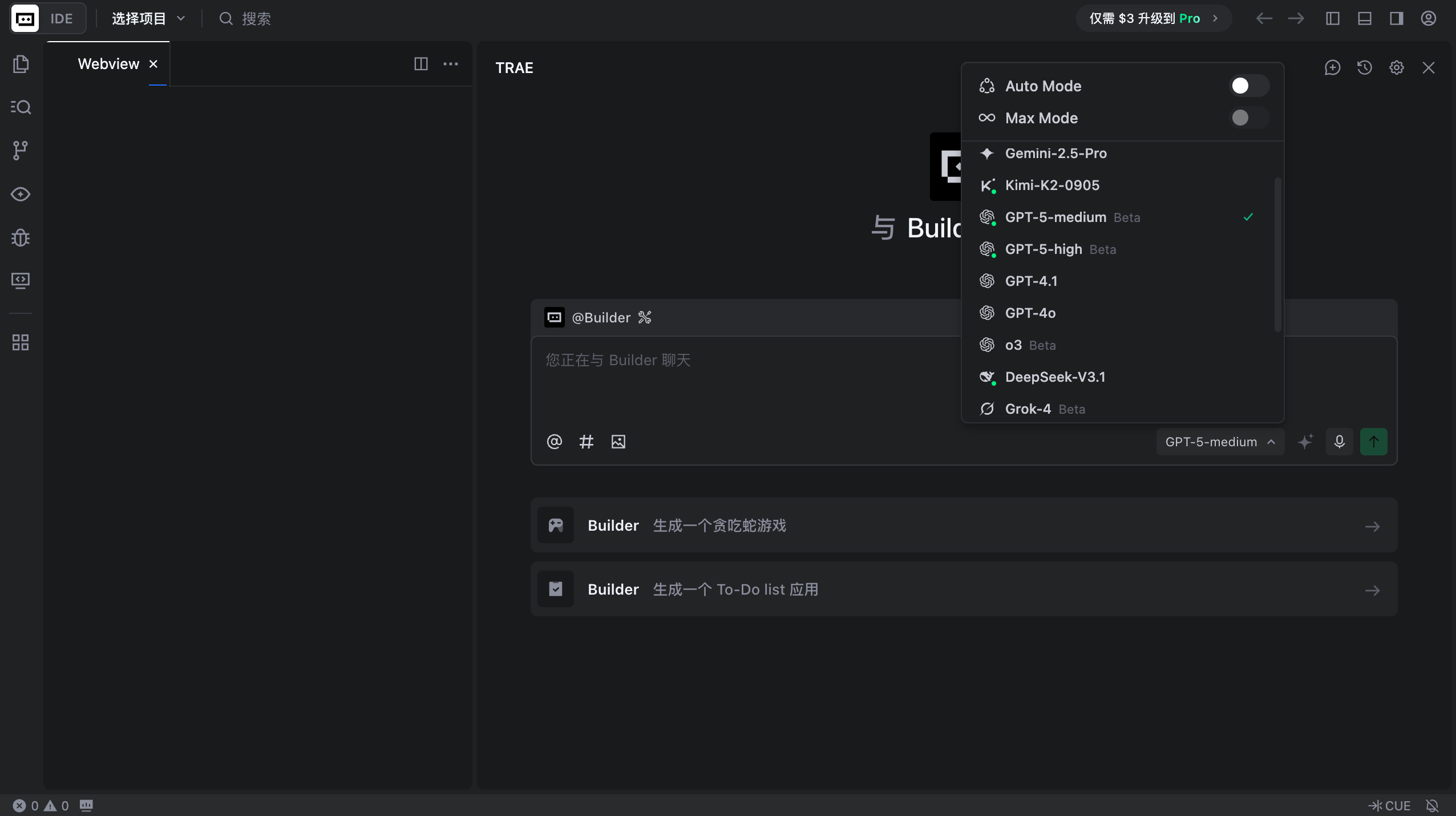1456x816 pixels.
Task: Toggle Auto Mode switch
Action: pos(1248,86)
